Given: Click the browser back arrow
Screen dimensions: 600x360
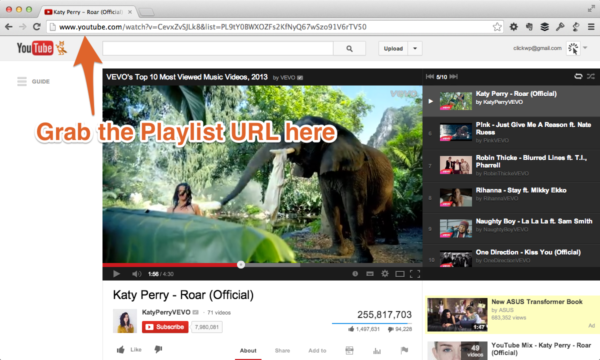Looking at the screenshot, I should (8, 27).
